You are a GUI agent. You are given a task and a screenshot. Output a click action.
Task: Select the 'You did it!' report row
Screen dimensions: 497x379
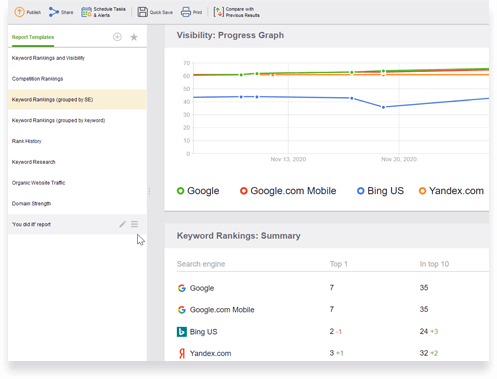coord(77,224)
